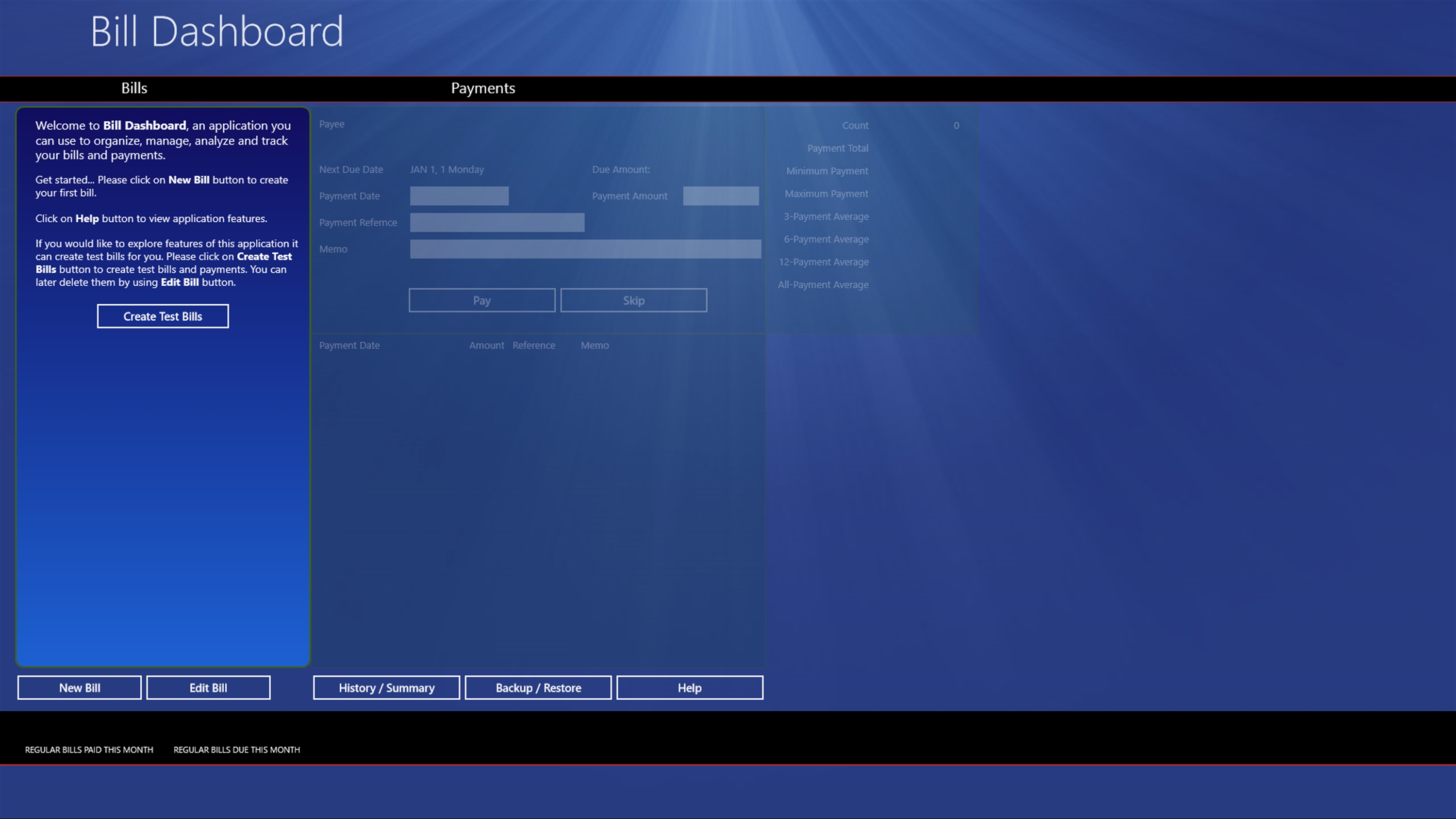Click Regular Bills Due This Month label

pyautogui.click(x=236, y=750)
